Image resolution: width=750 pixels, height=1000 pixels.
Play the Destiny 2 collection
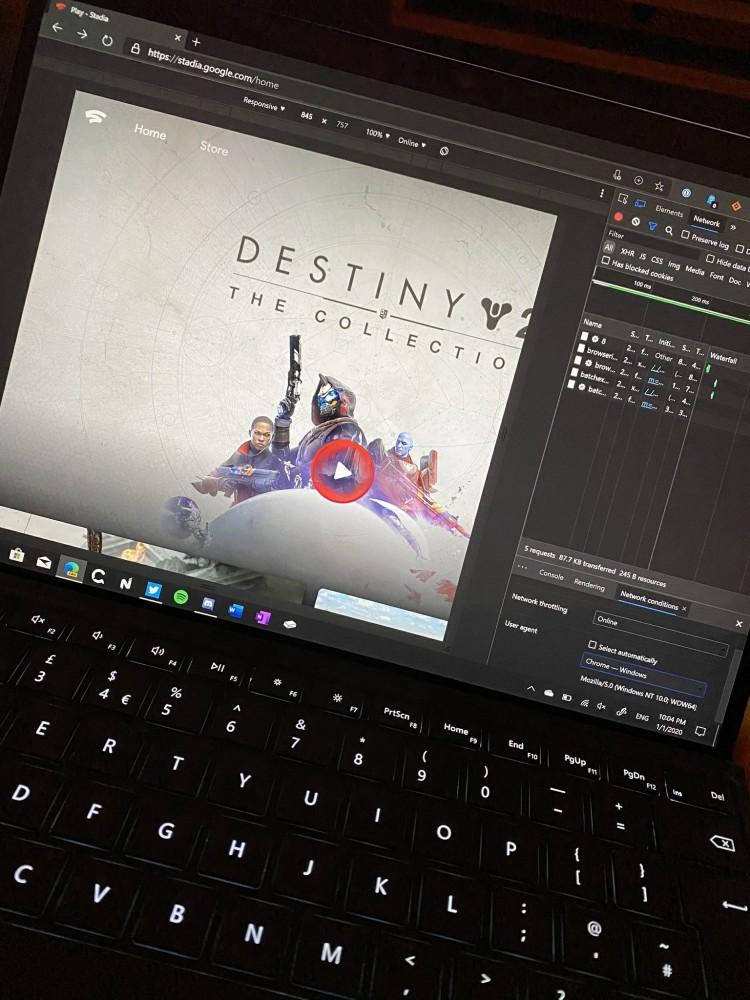point(342,471)
